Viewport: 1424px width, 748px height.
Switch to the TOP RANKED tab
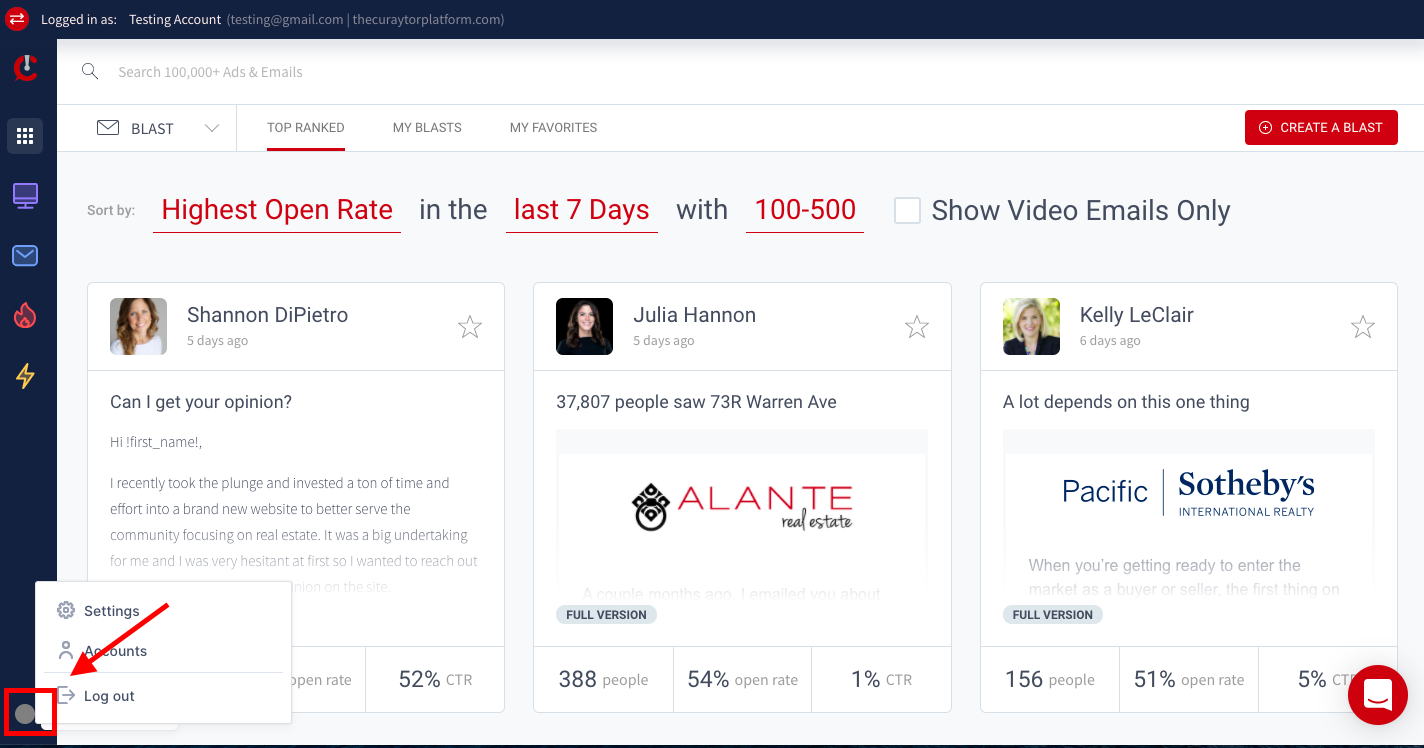pyautogui.click(x=306, y=128)
